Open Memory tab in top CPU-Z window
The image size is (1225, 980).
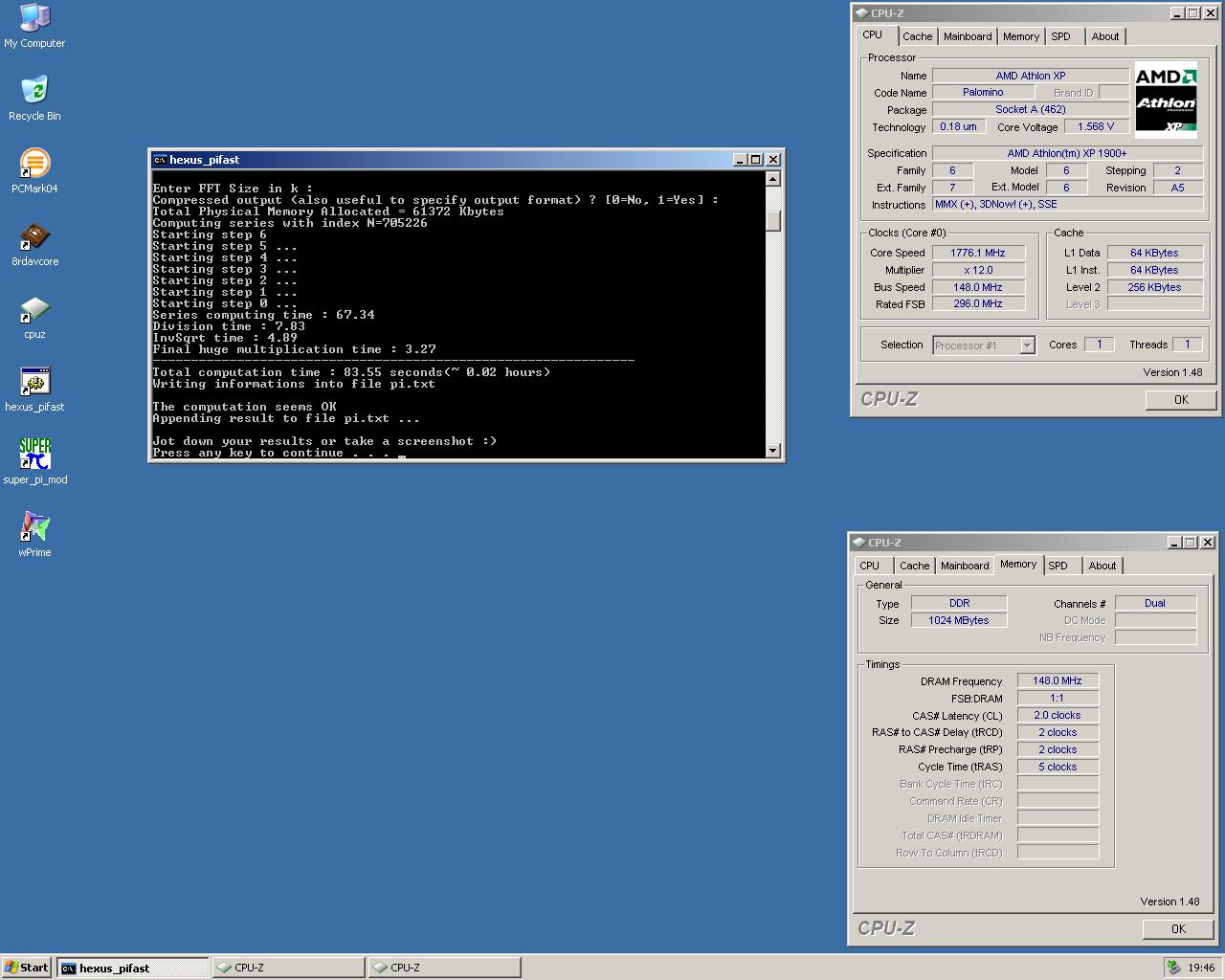1021,36
